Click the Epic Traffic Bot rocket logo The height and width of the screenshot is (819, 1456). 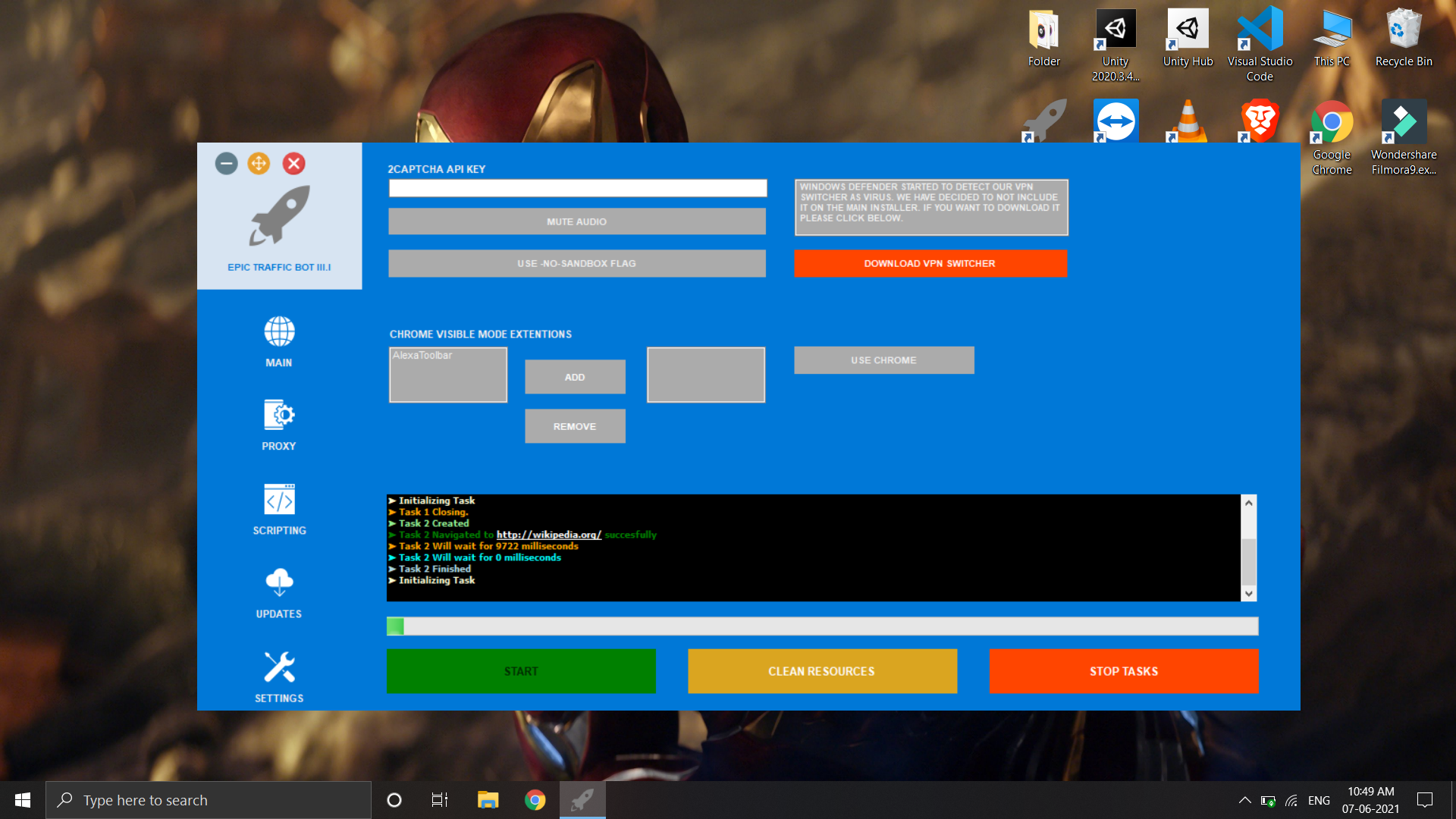coord(279,216)
